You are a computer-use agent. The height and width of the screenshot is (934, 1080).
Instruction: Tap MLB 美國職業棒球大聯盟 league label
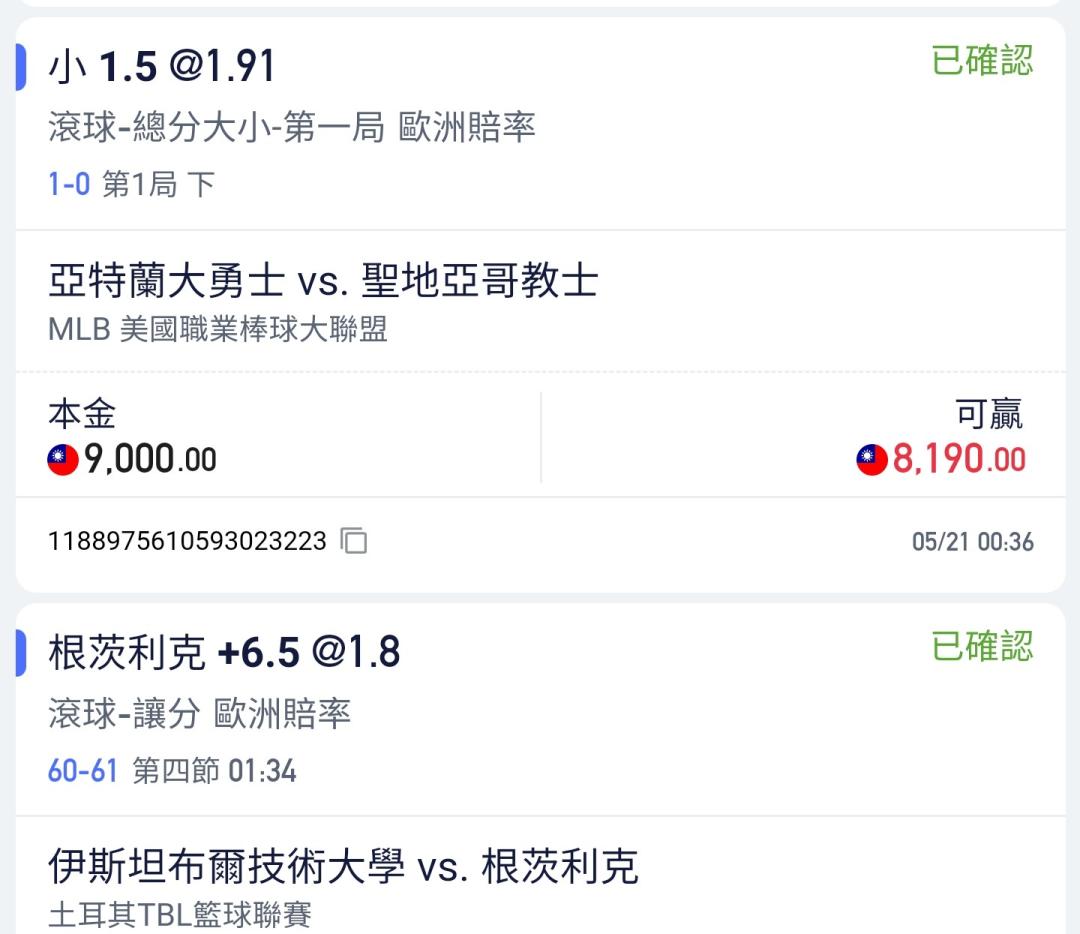point(218,329)
